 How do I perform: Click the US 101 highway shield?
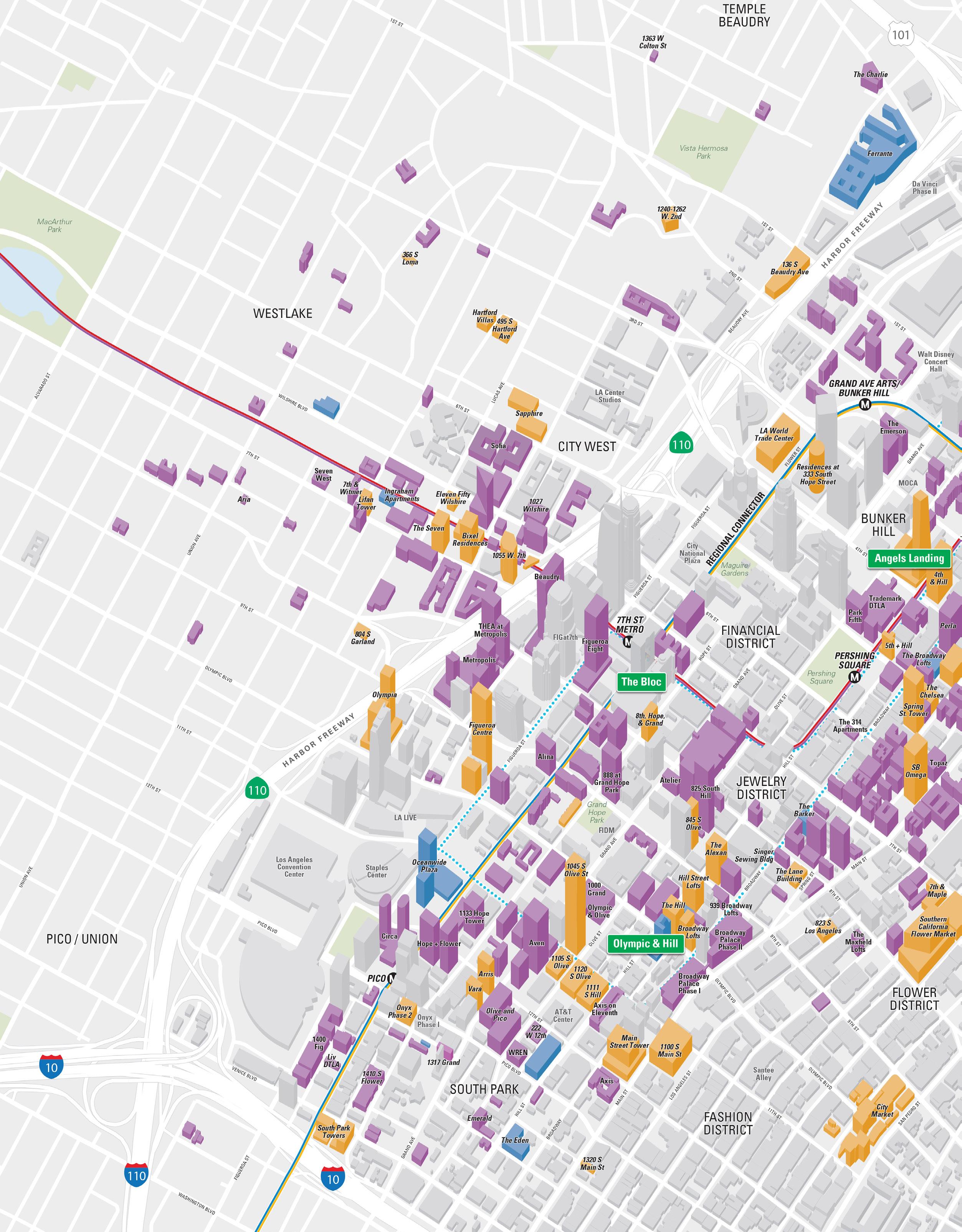pyautogui.click(x=901, y=35)
